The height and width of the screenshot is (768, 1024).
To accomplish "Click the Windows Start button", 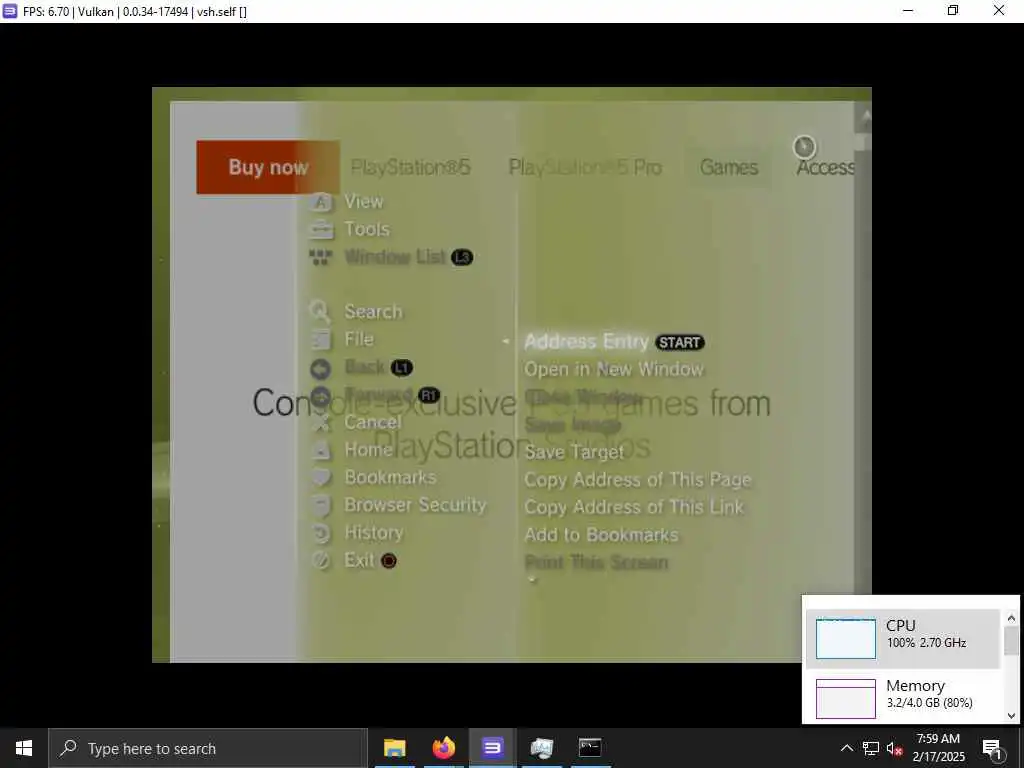I will click(24, 748).
